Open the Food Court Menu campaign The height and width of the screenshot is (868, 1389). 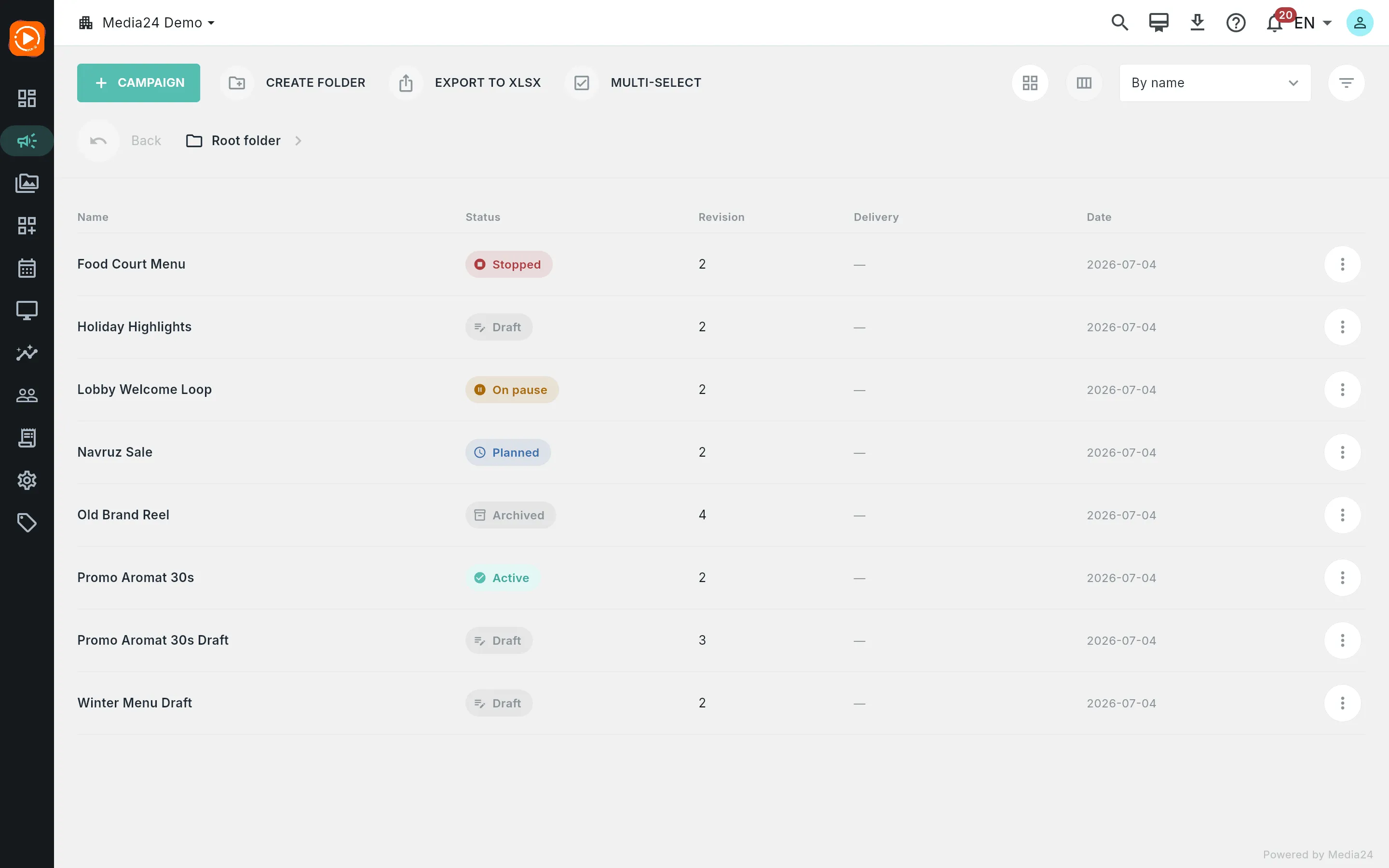(x=132, y=264)
